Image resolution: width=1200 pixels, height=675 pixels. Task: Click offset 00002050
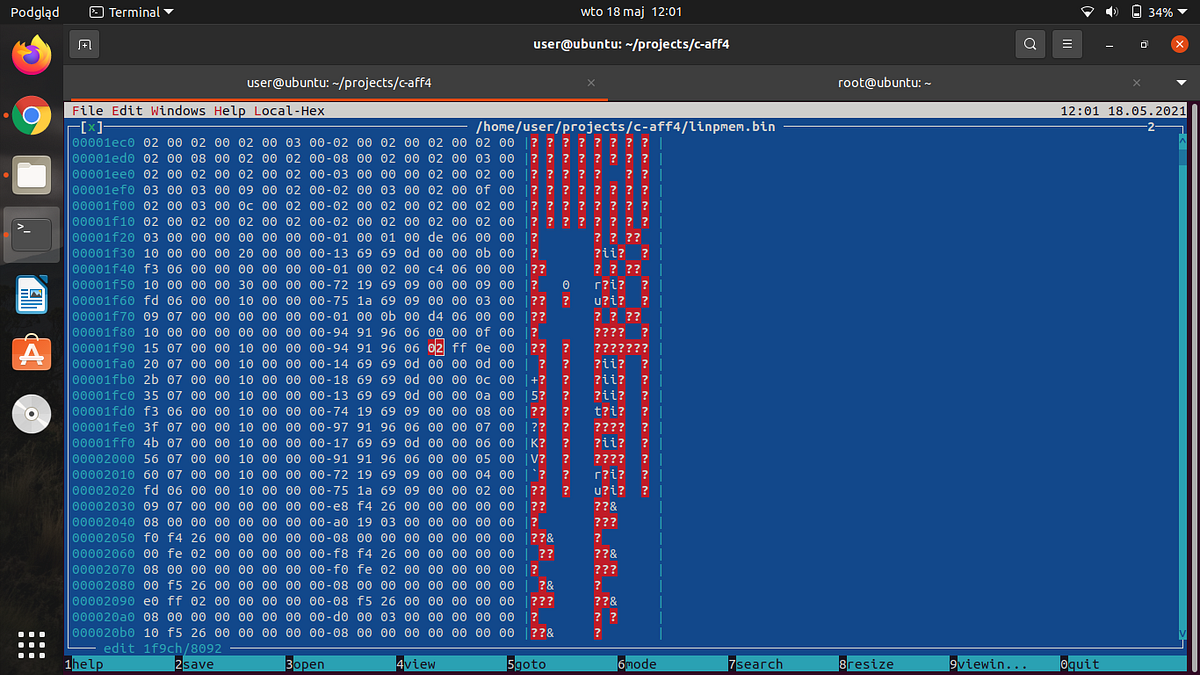point(103,537)
